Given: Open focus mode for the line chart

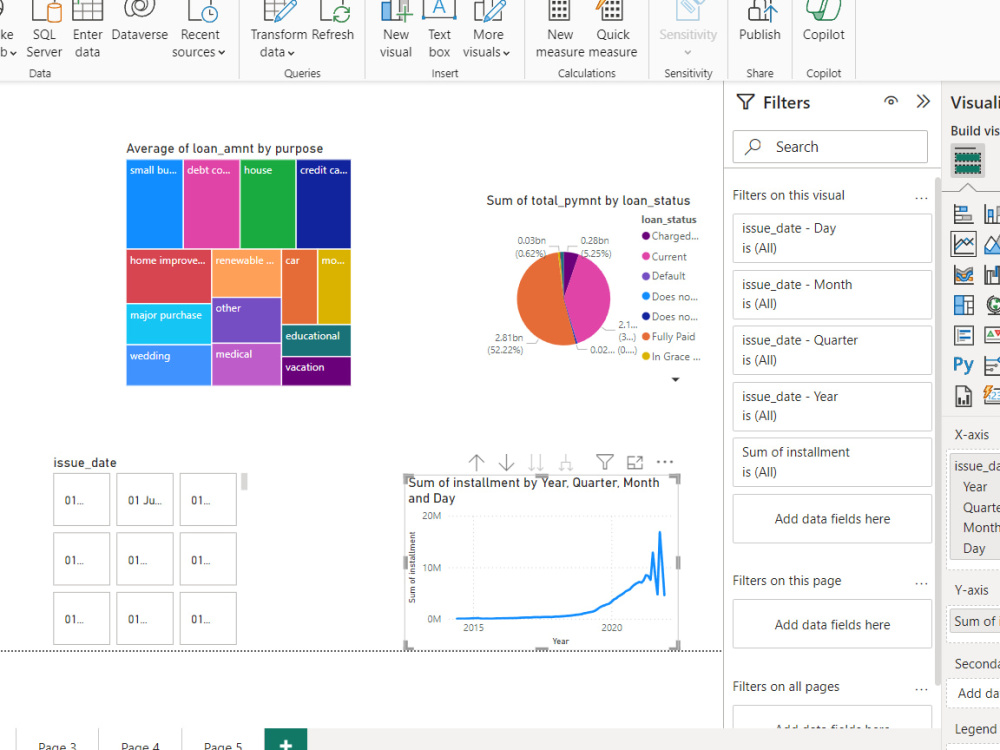Looking at the screenshot, I should pos(635,462).
